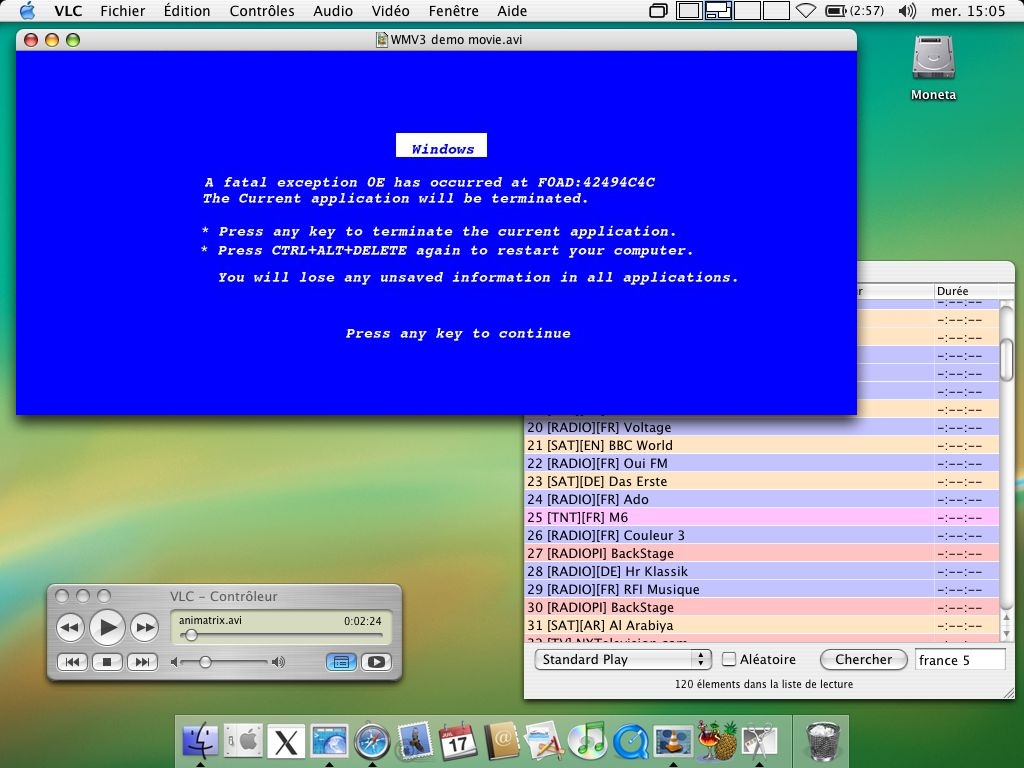Click the playback position slider knob
This screenshot has height=768, width=1024.
[191, 635]
